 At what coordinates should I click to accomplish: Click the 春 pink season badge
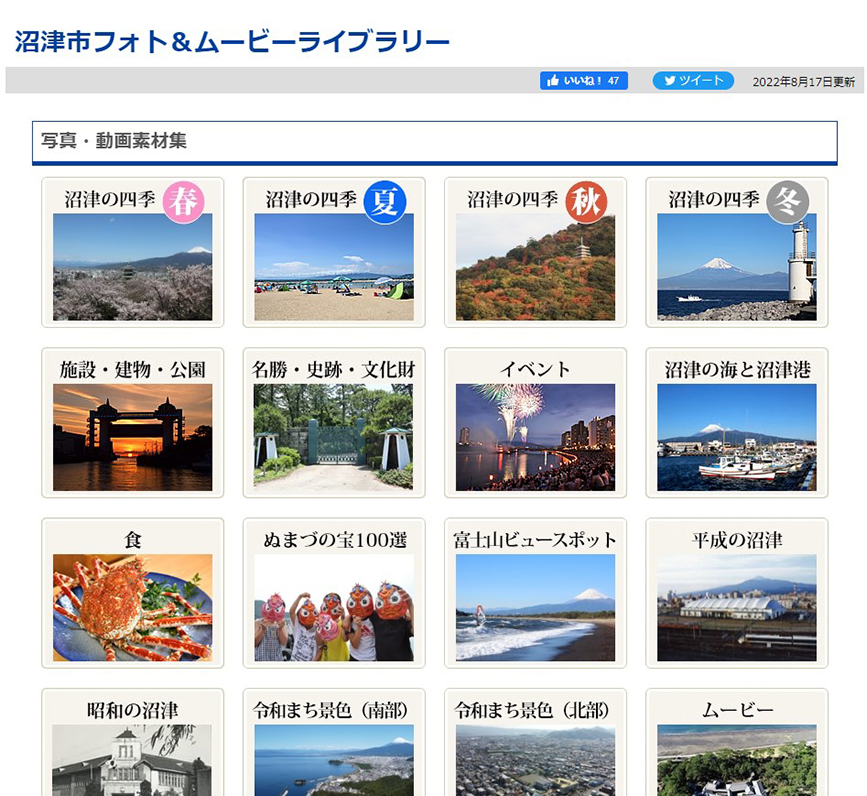[x=183, y=202]
